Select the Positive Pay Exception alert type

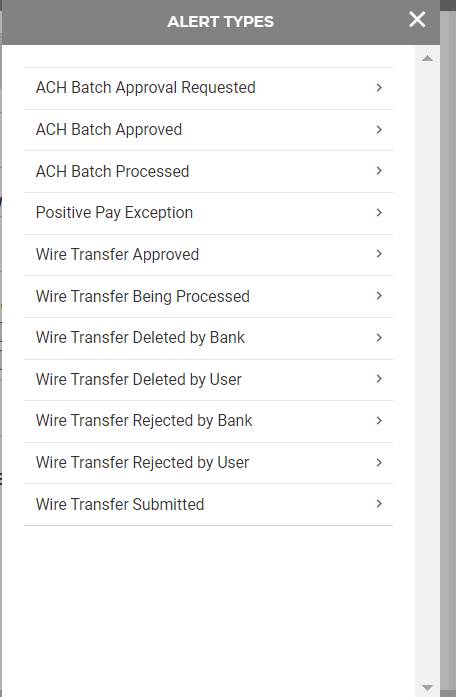tap(208, 213)
